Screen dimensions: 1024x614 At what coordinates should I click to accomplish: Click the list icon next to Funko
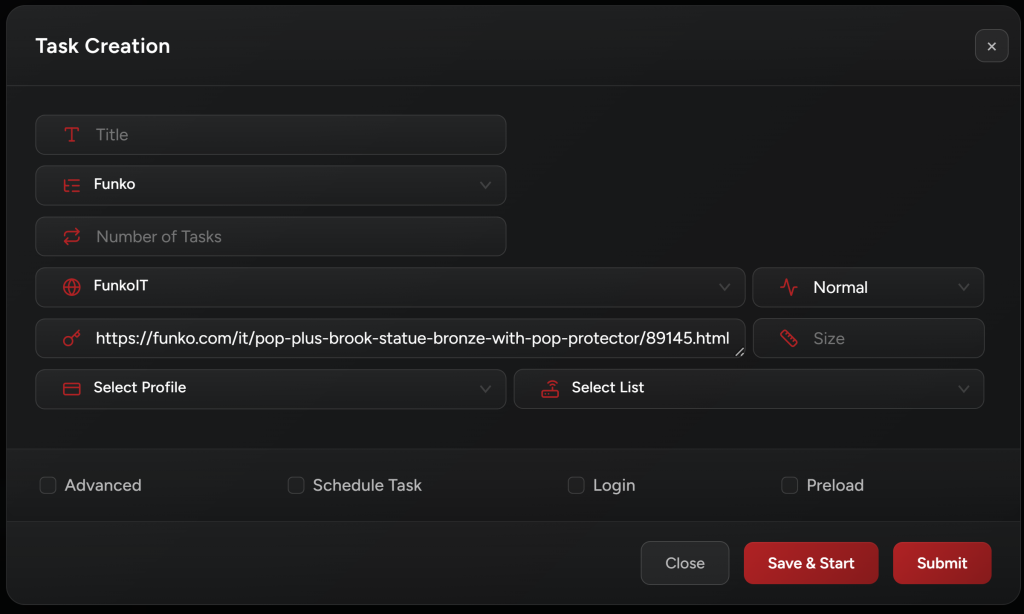(71, 185)
